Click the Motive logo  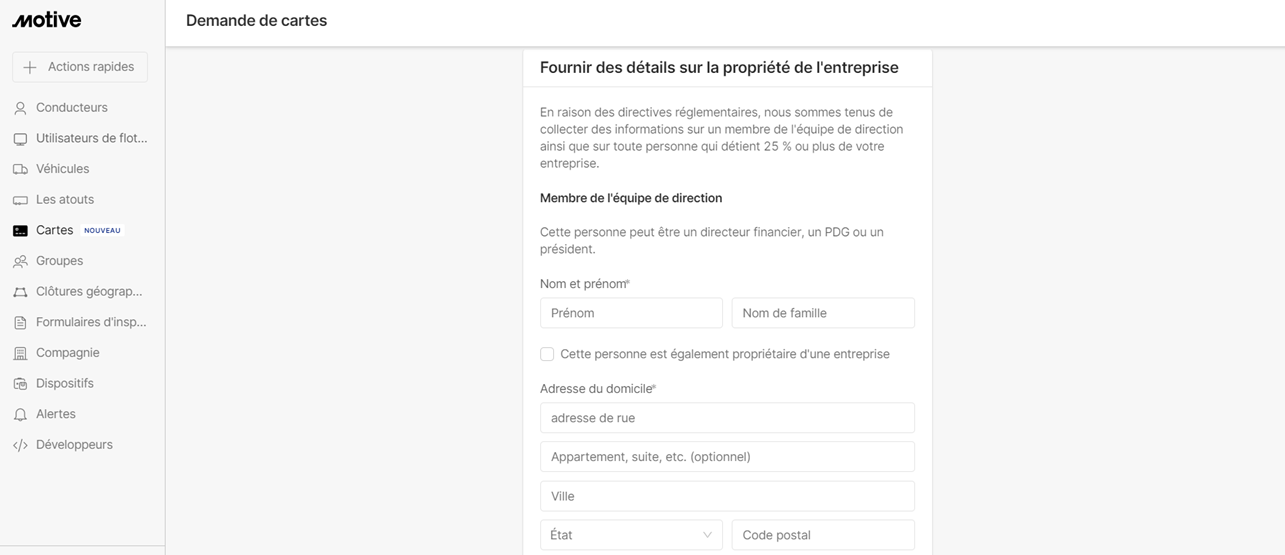tap(47, 20)
